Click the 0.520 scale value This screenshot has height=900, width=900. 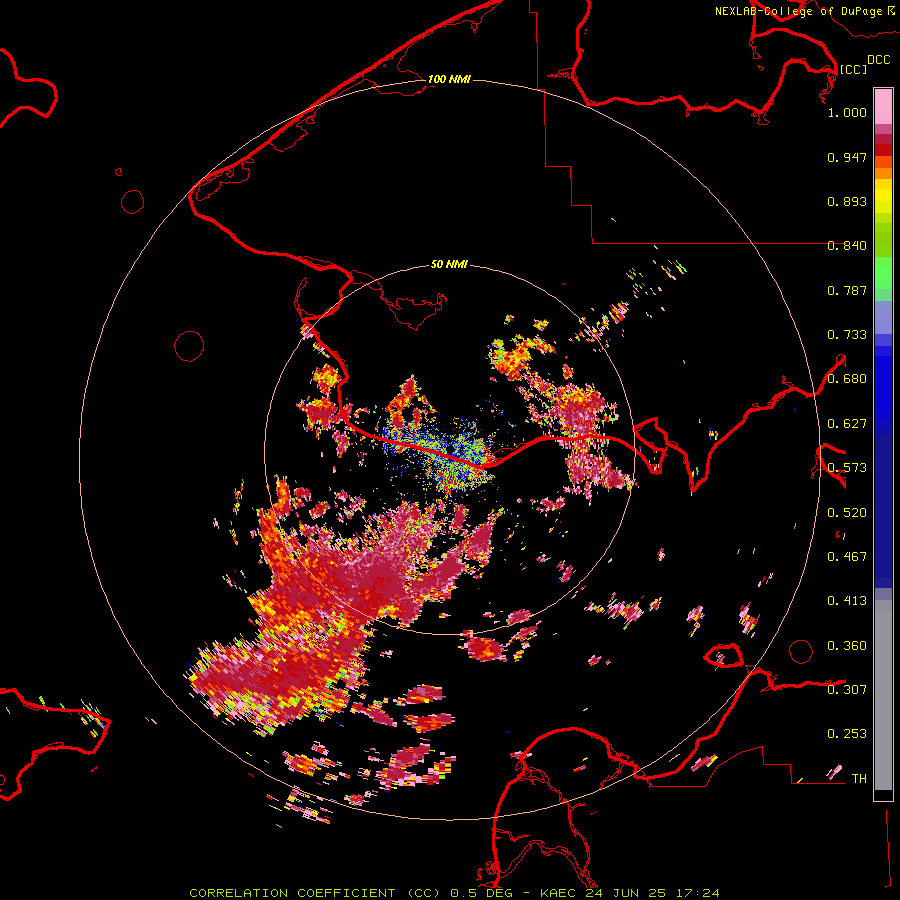pos(847,513)
